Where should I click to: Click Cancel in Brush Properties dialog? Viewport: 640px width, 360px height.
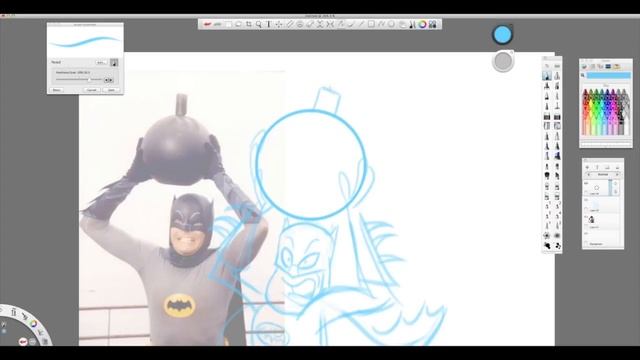point(91,90)
